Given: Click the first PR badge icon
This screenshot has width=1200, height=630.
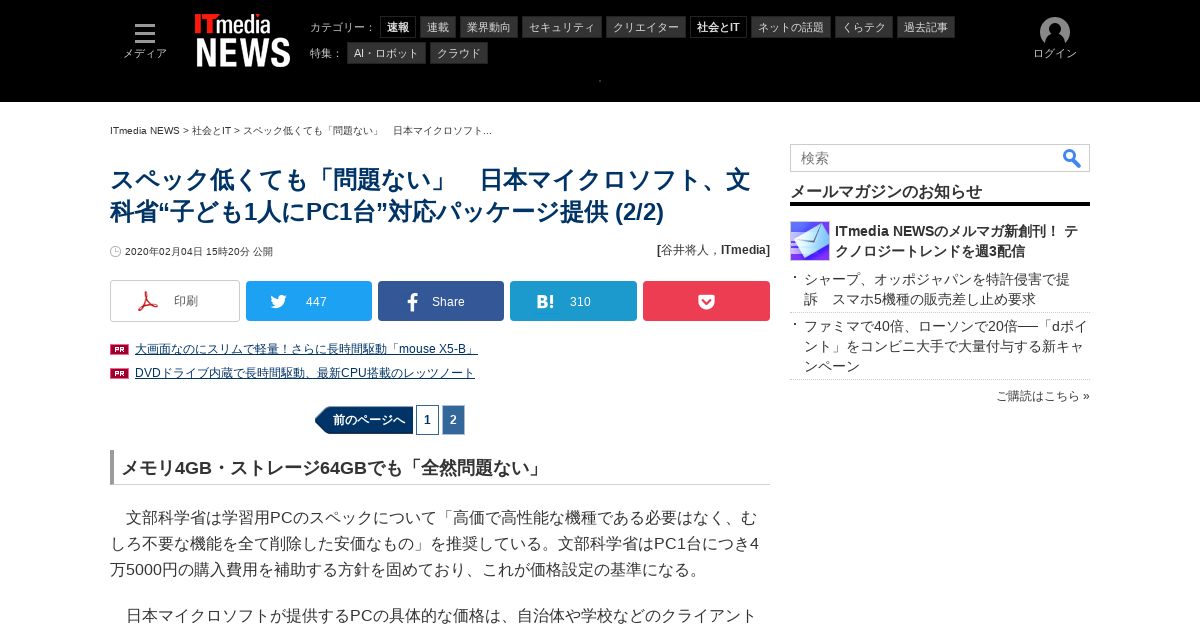Looking at the screenshot, I should point(119,349).
